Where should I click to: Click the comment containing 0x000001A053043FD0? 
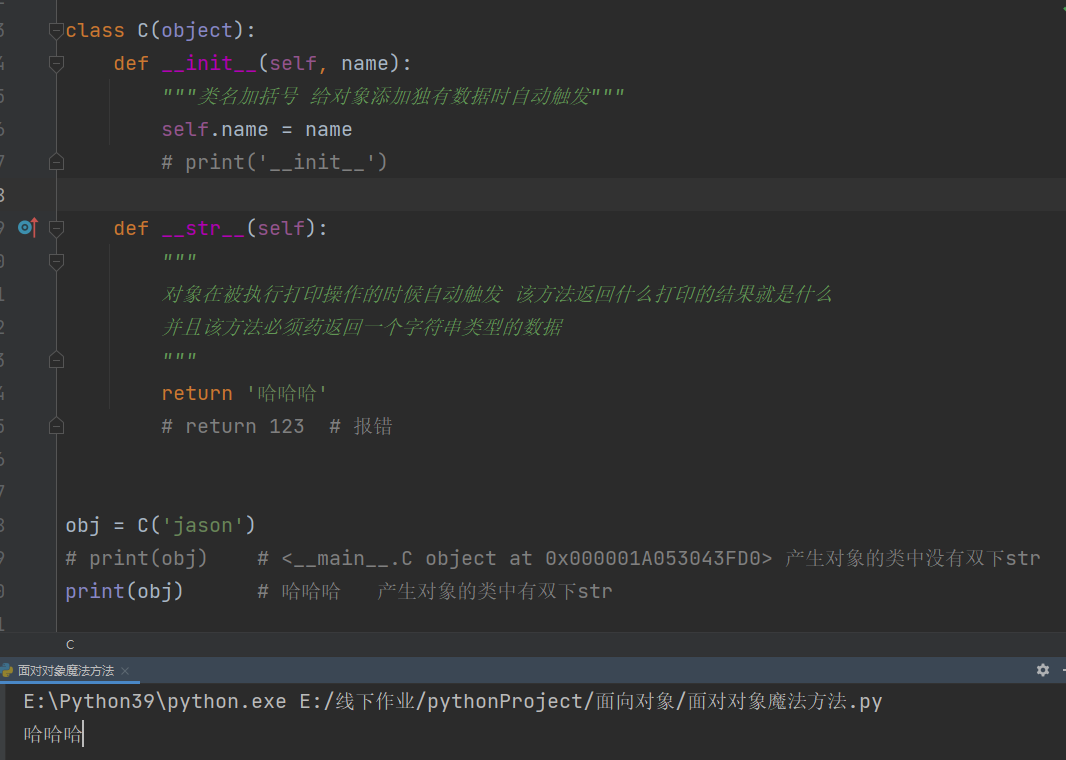coord(649,559)
